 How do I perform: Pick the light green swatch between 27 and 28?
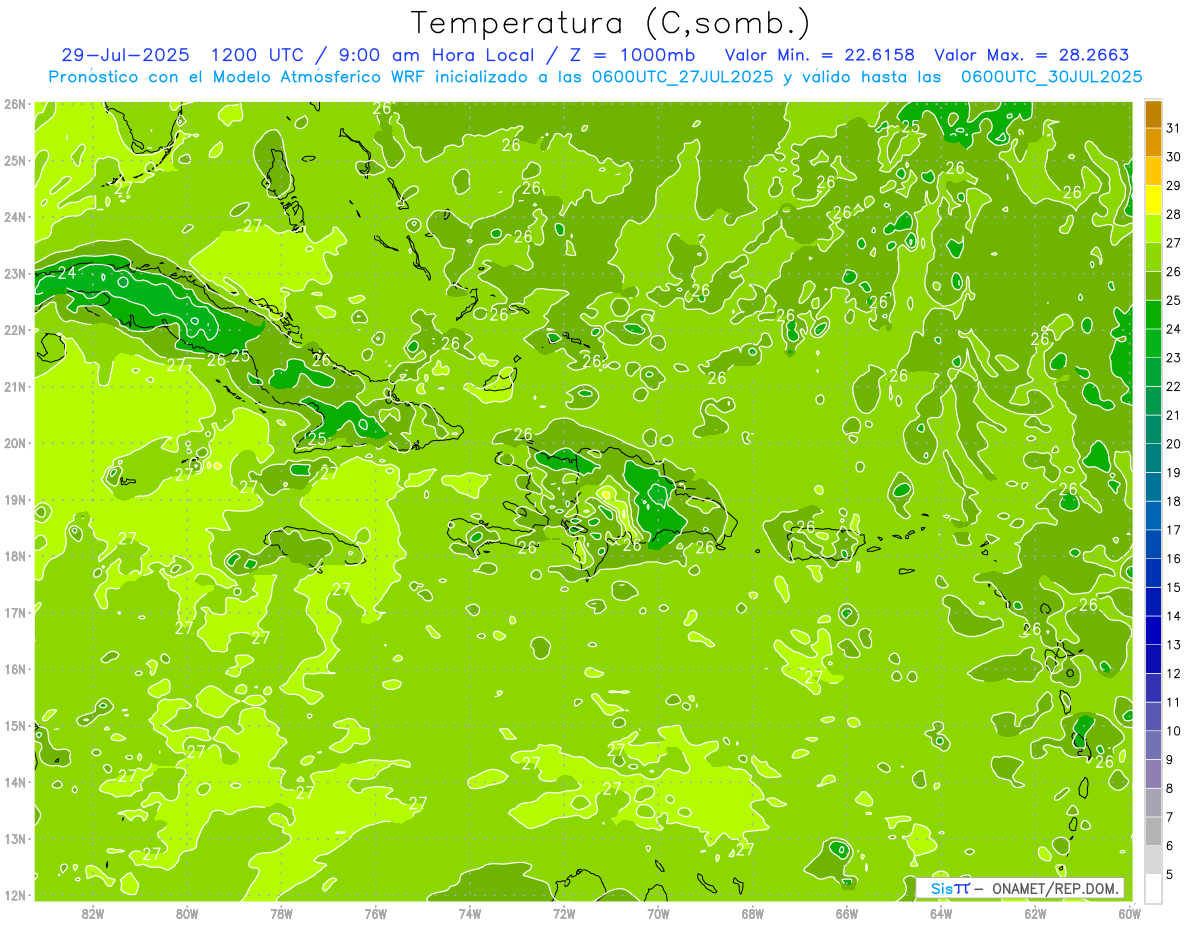pos(1153,229)
